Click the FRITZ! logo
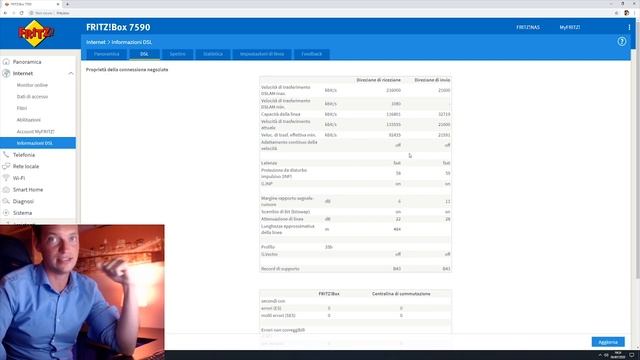The width and height of the screenshot is (640, 360). click(36, 33)
